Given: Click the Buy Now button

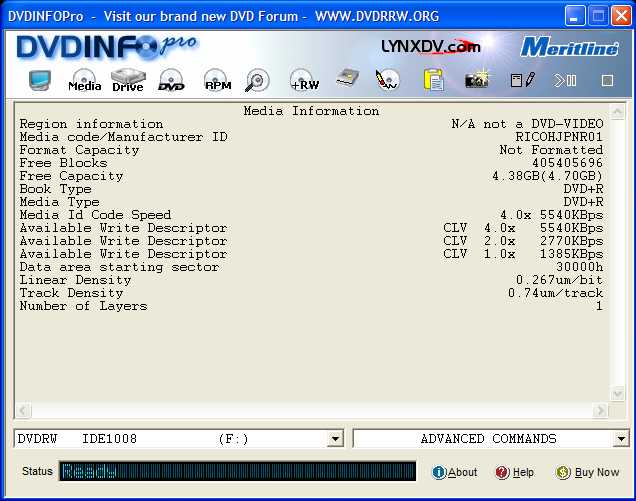Looking at the screenshot, I should [x=588, y=472].
